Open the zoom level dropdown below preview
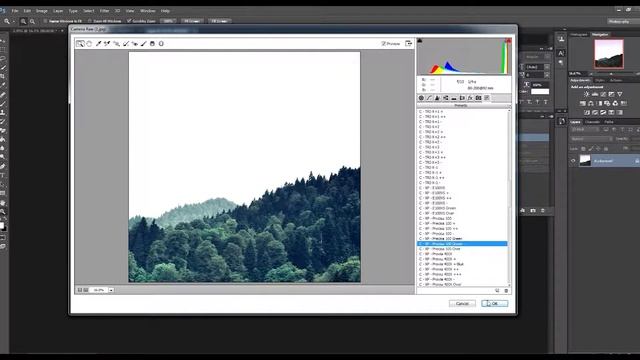 (111, 290)
